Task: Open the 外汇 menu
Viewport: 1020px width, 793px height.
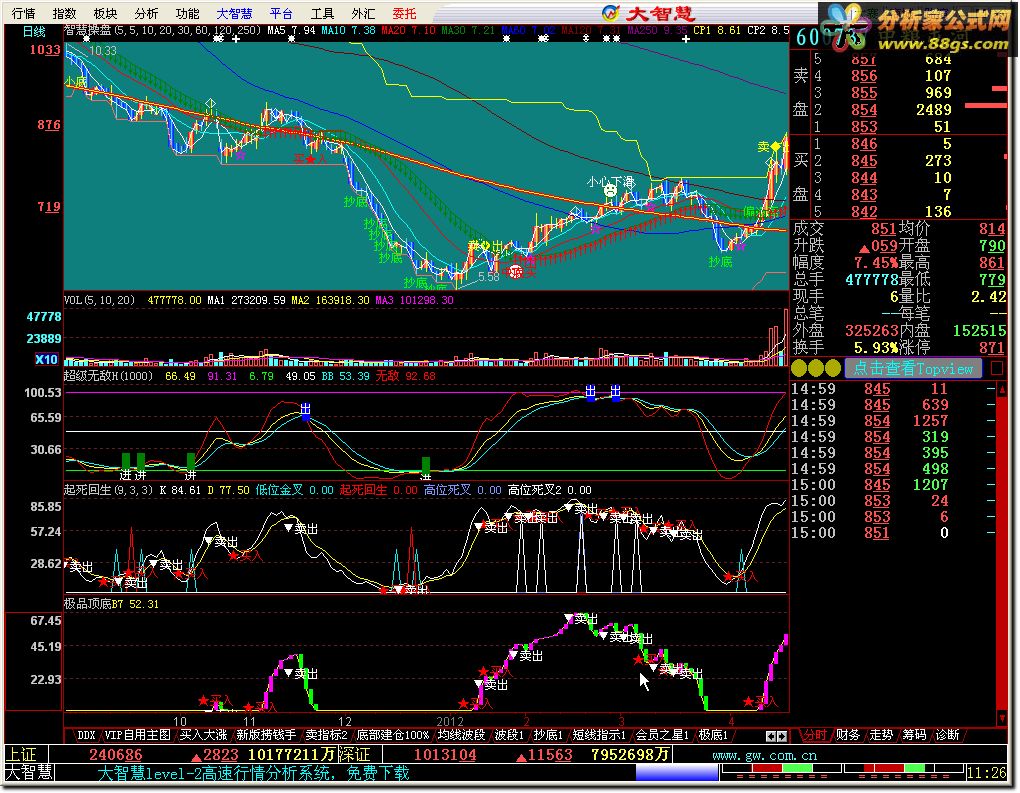Action: [363, 14]
